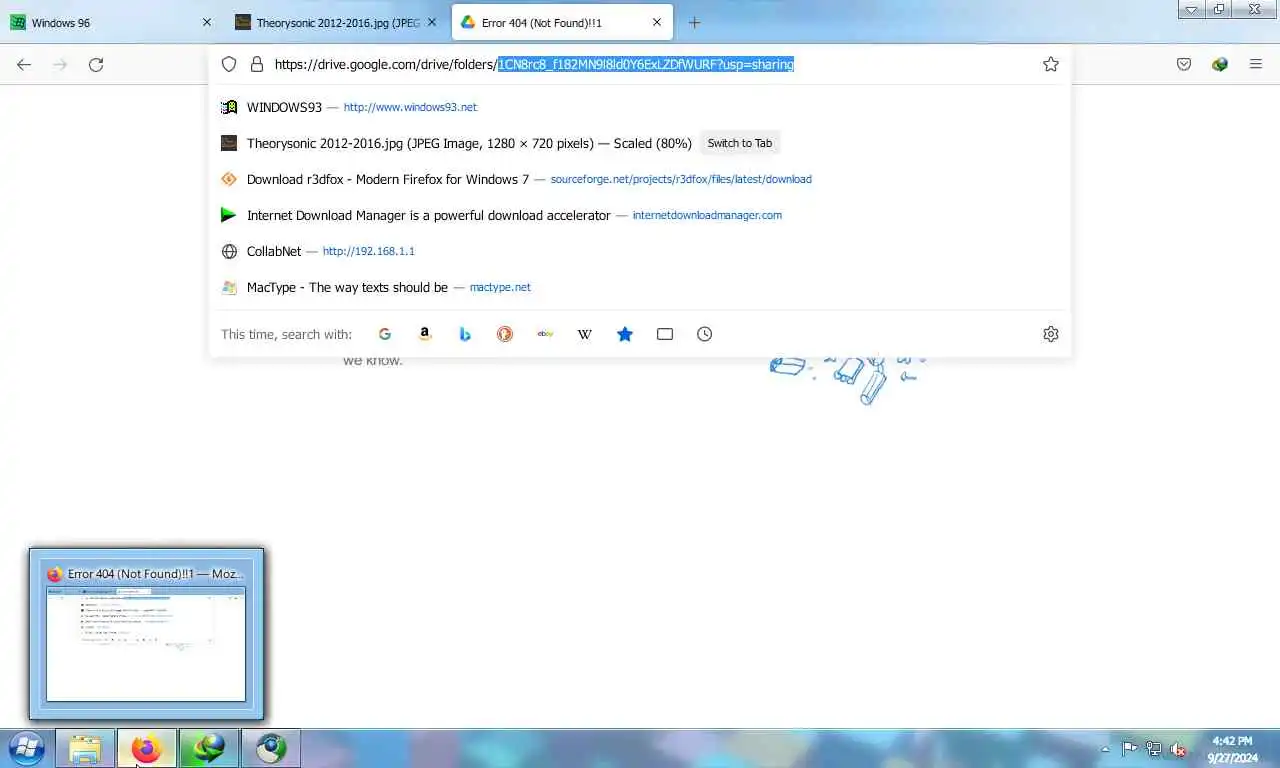Open CollabNet 192.168.1.1 suggestion
The height and width of the screenshot is (768, 1280).
pos(640,251)
